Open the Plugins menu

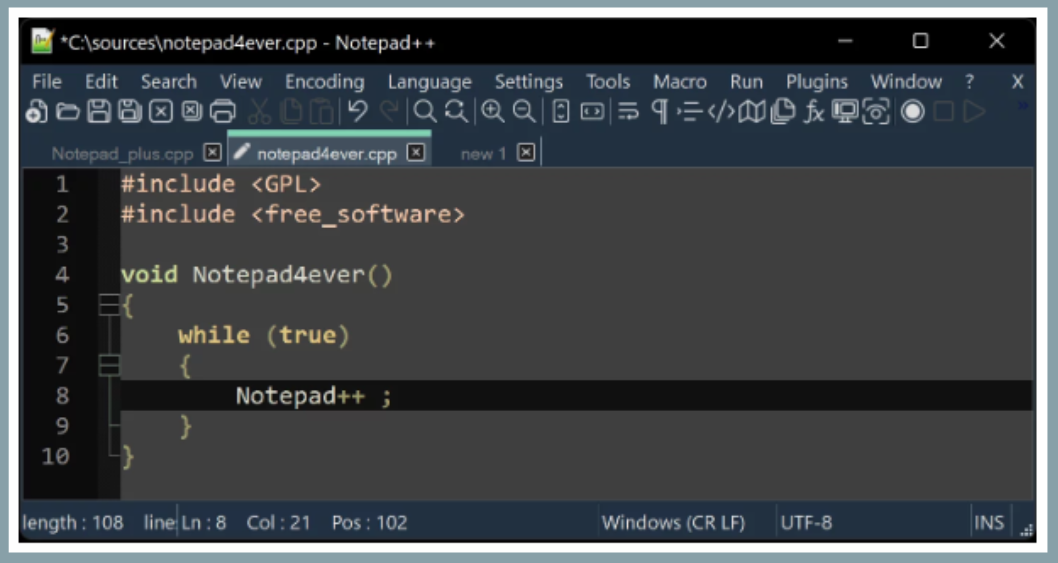[x=816, y=82]
